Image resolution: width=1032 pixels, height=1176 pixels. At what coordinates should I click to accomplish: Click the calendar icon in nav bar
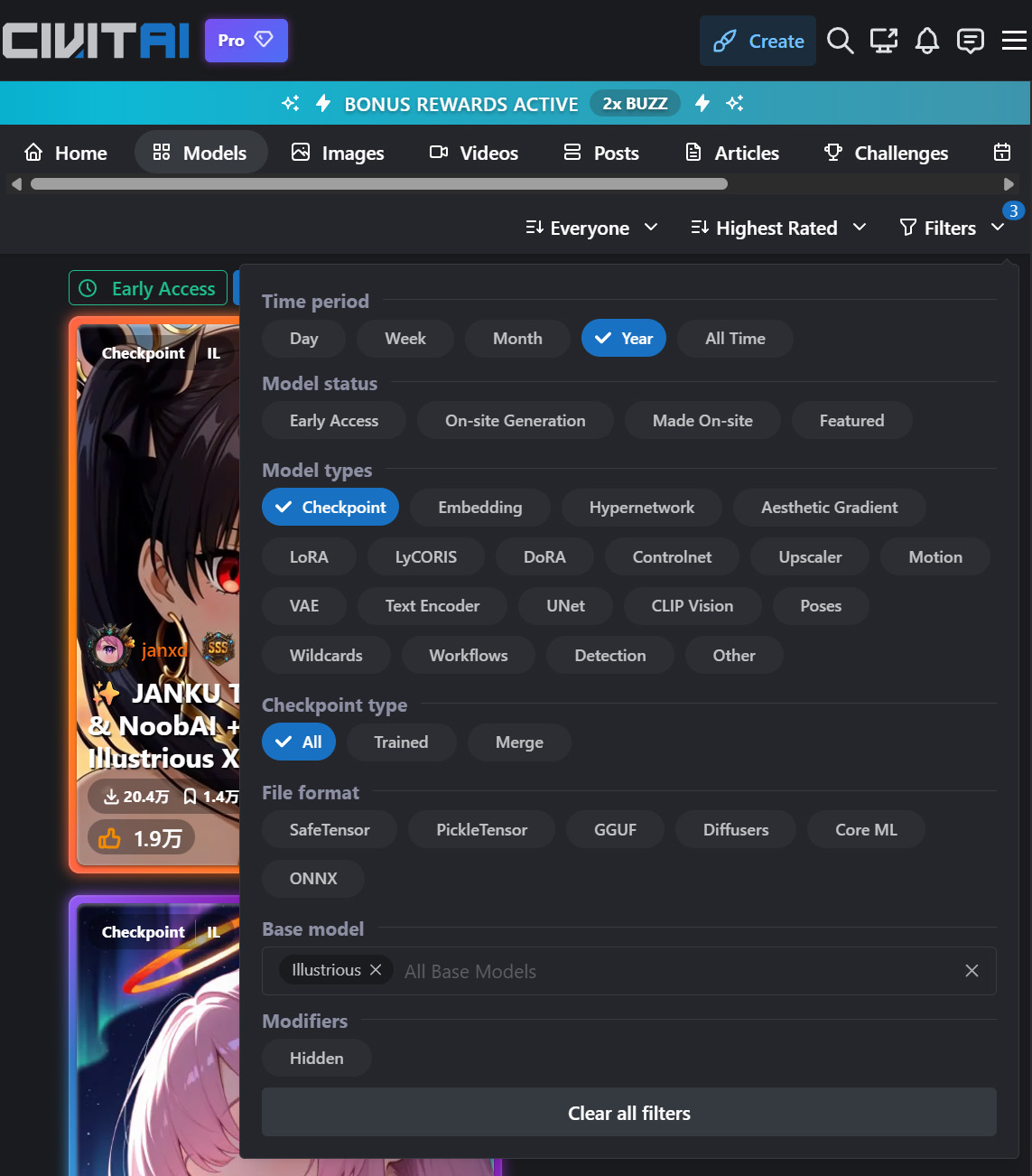[x=1002, y=153]
